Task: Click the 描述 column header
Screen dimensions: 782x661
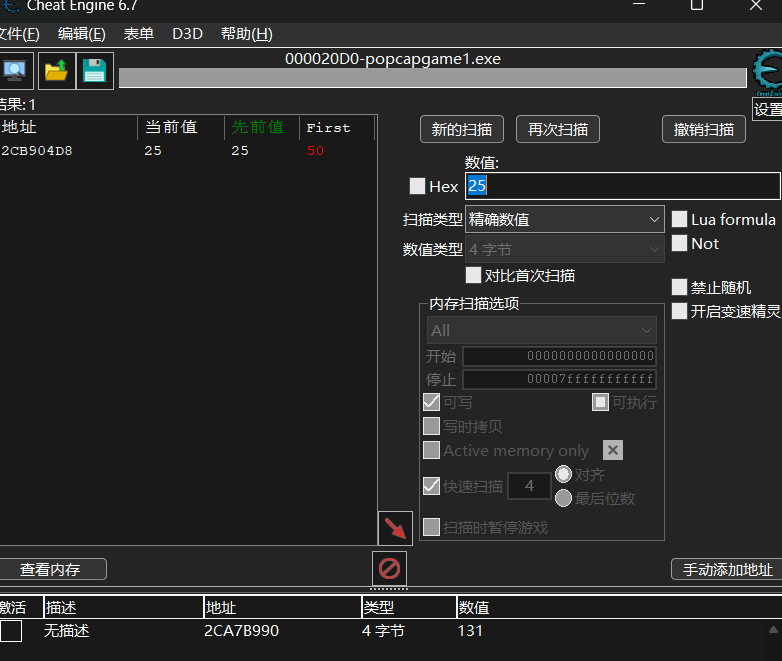Action: 124,607
